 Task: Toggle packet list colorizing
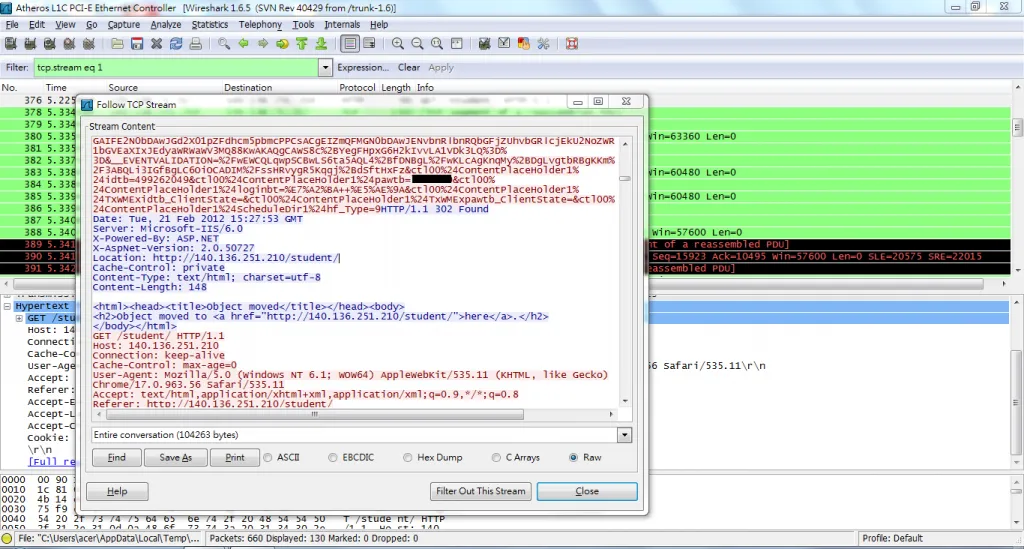(350, 44)
